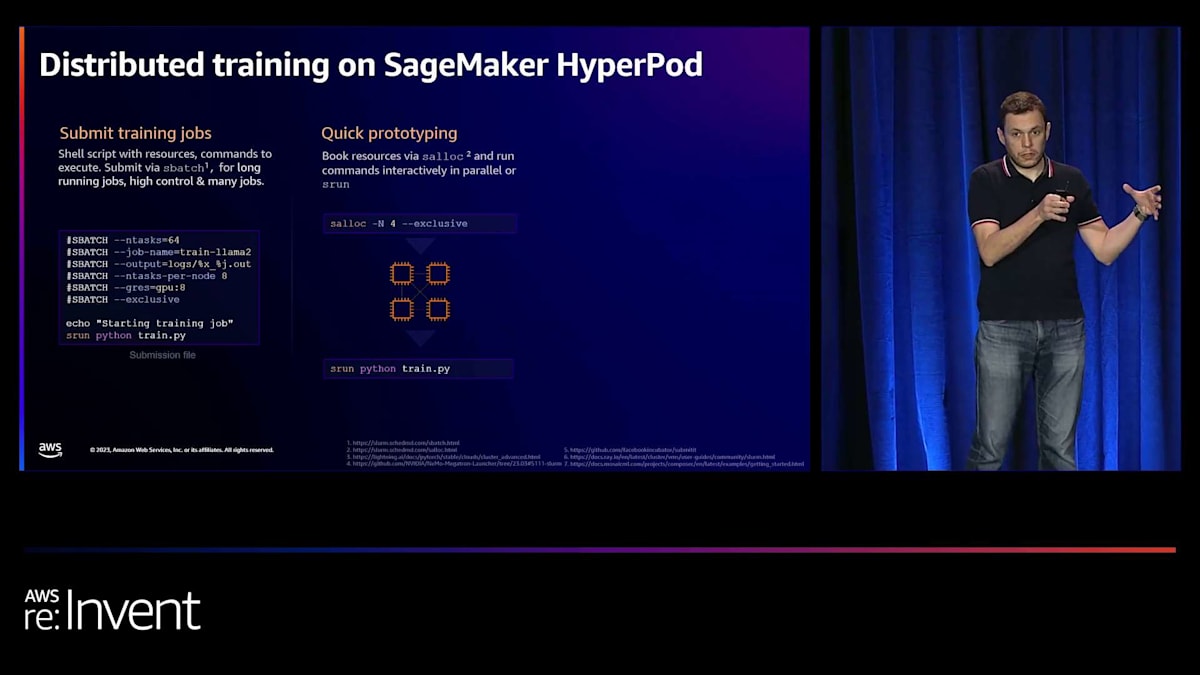Click the AWS re:Invent logo
This screenshot has height=675, width=1200.
112,610
